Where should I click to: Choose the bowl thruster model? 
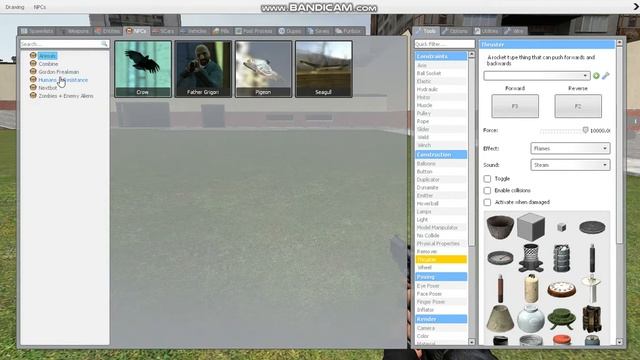[500, 227]
